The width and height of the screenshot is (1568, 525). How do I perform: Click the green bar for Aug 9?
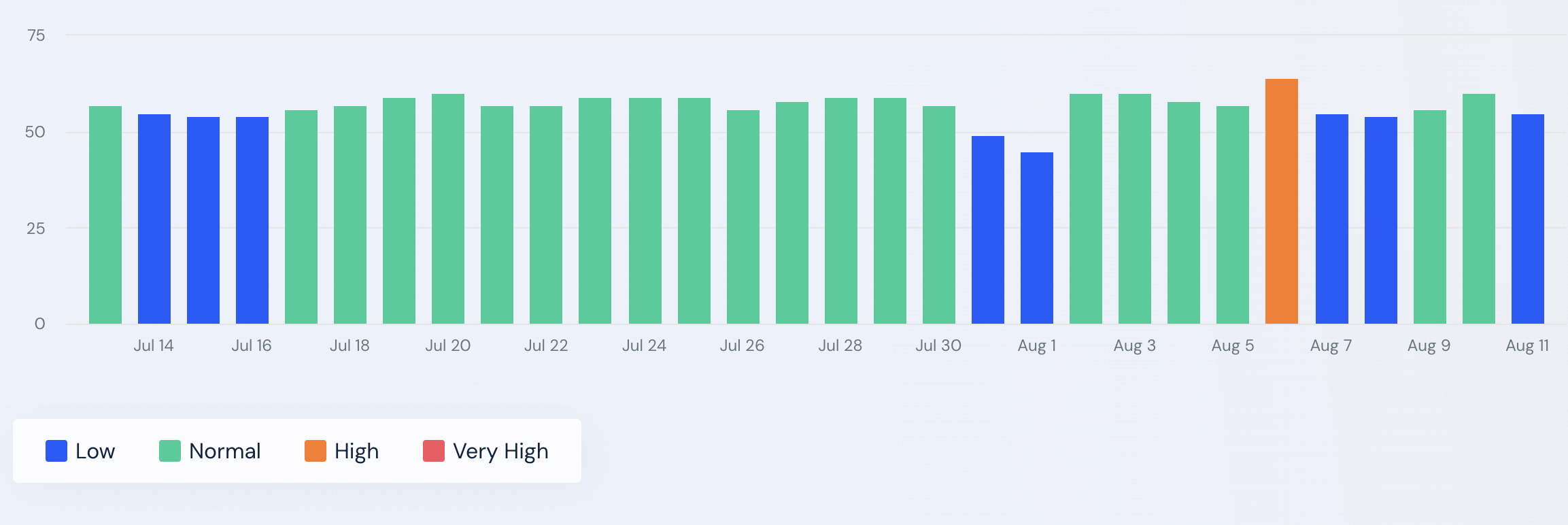[x=1430, y=217]
